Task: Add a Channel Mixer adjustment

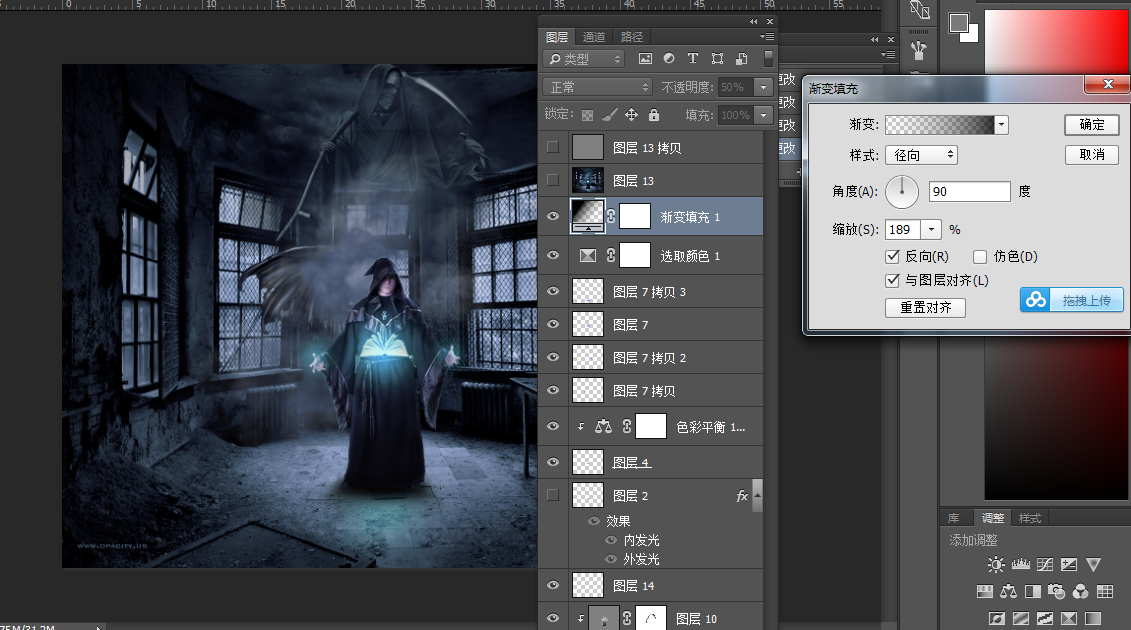Action: 1081,592
